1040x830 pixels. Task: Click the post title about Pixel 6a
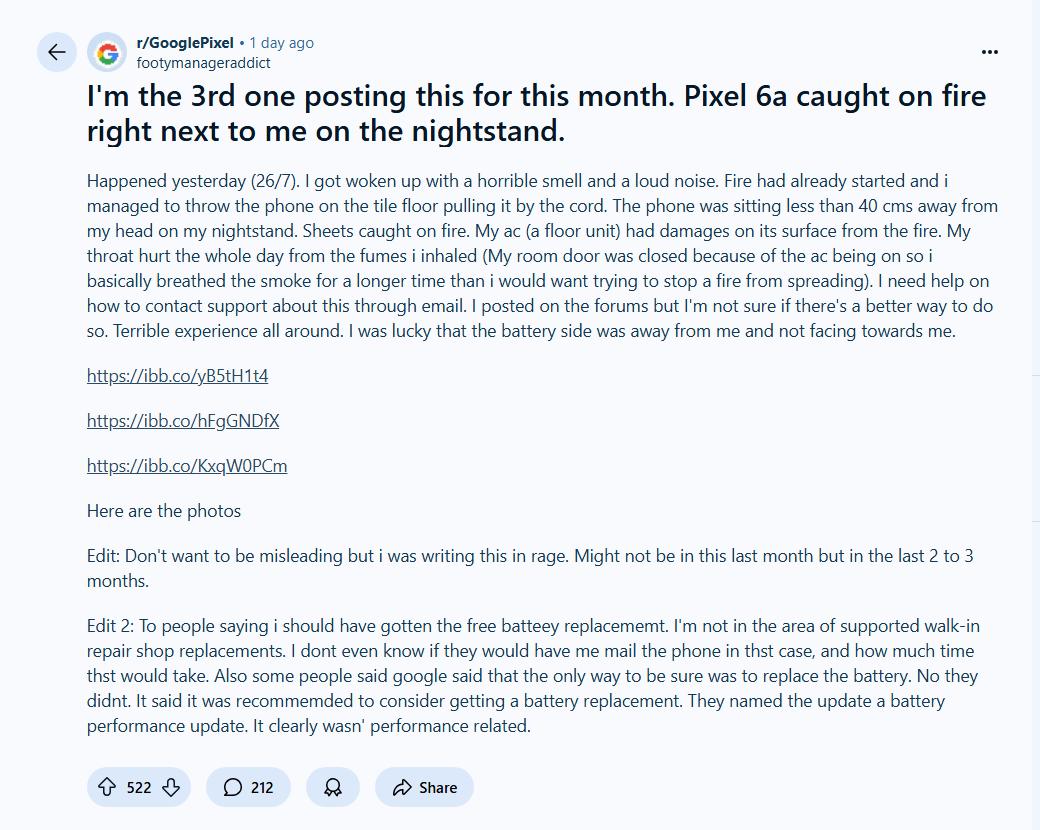(x=536, y=113)
